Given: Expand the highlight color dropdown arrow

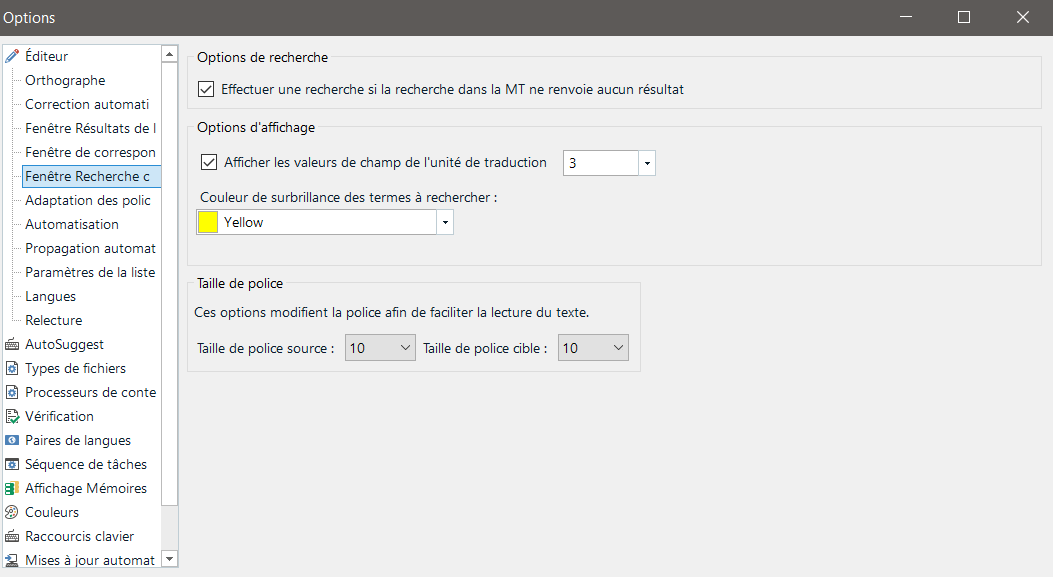Looking at the screenshot, I should tap(444, 222).
